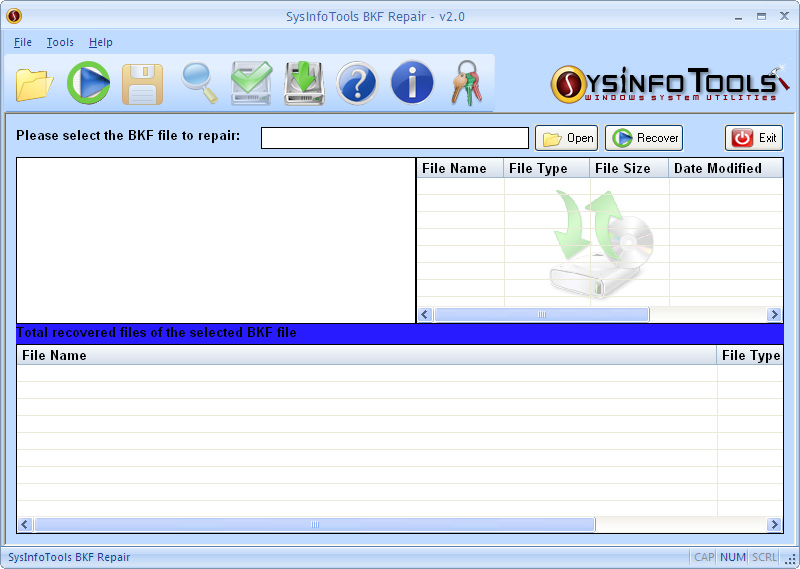Screen dimensions: 800x569
Task: Click the blue info about icon
Action: 412,82
